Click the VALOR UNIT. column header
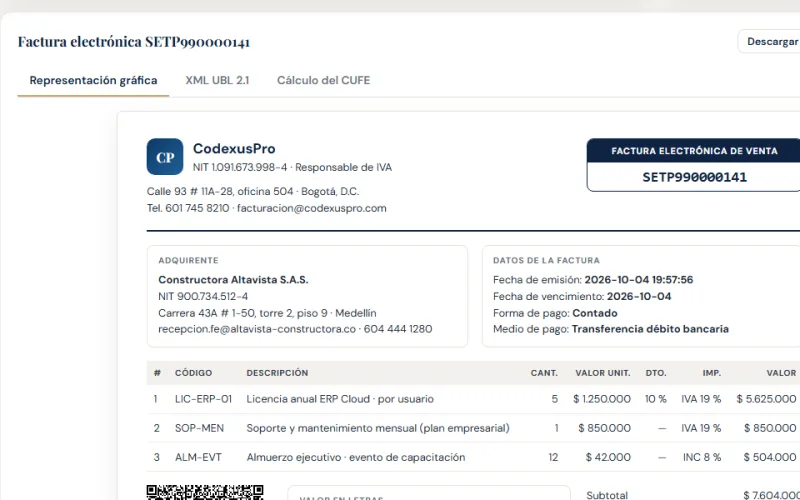 (x=603, y=373)
